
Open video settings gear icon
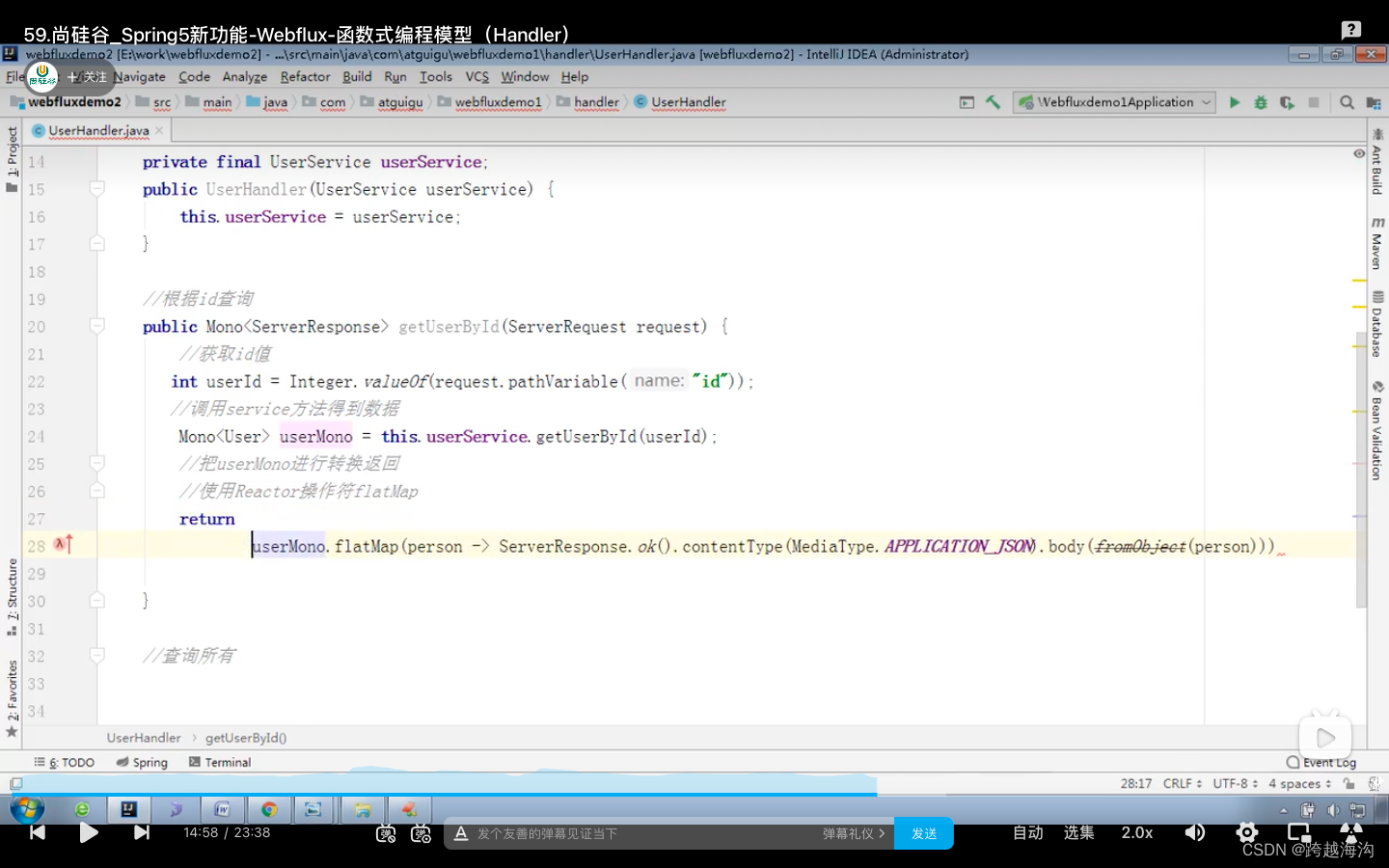[1247, 832]
